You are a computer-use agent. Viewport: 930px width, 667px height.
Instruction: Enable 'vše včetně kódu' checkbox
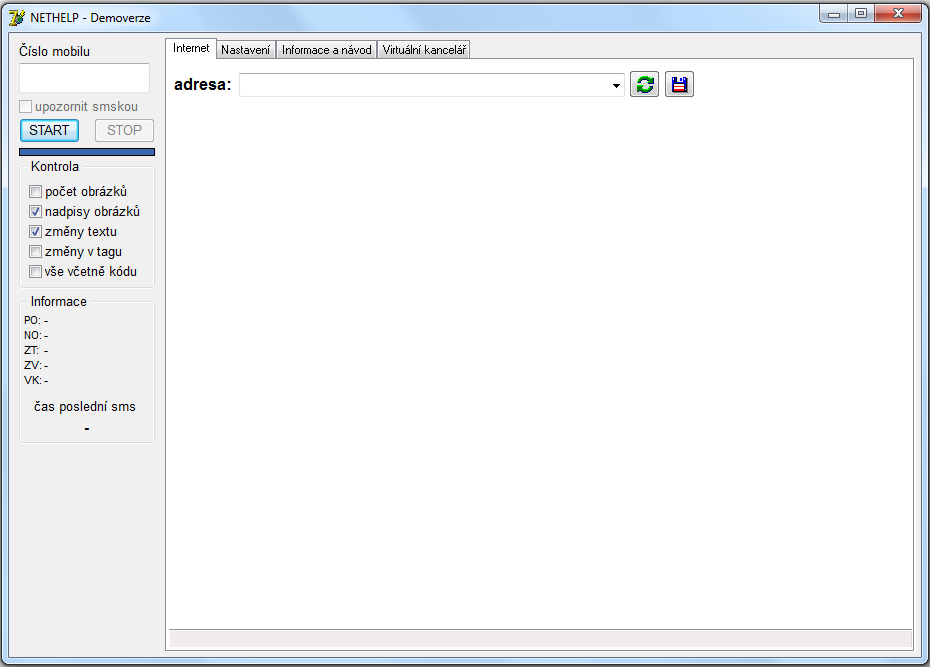36,272
